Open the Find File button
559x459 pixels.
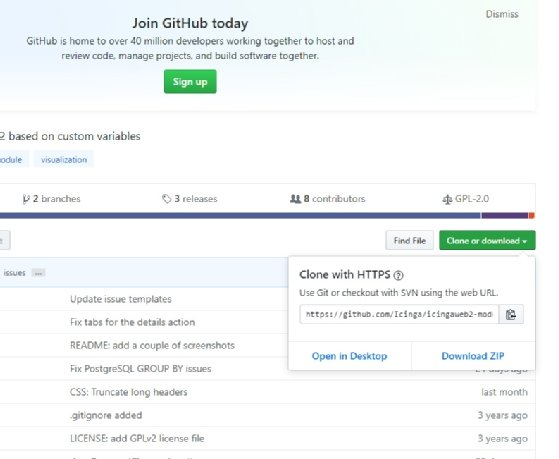410,241
